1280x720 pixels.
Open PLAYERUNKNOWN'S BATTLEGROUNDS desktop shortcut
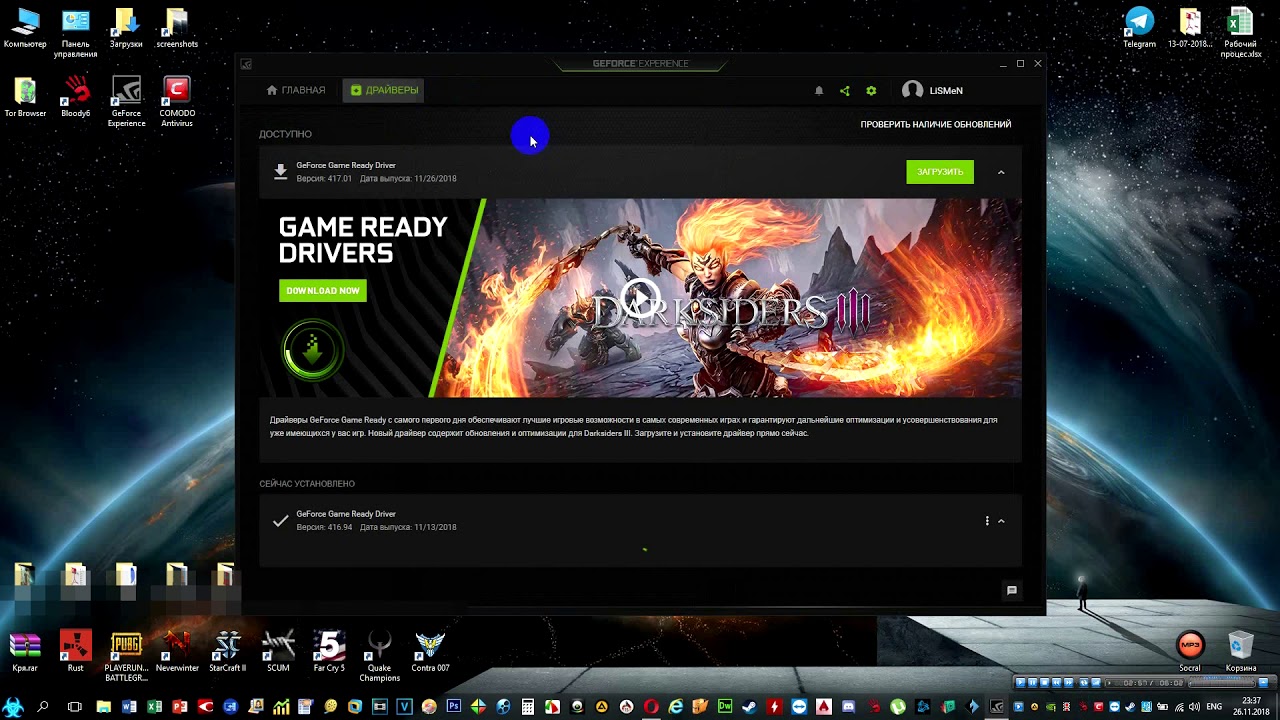pos(126,656)
